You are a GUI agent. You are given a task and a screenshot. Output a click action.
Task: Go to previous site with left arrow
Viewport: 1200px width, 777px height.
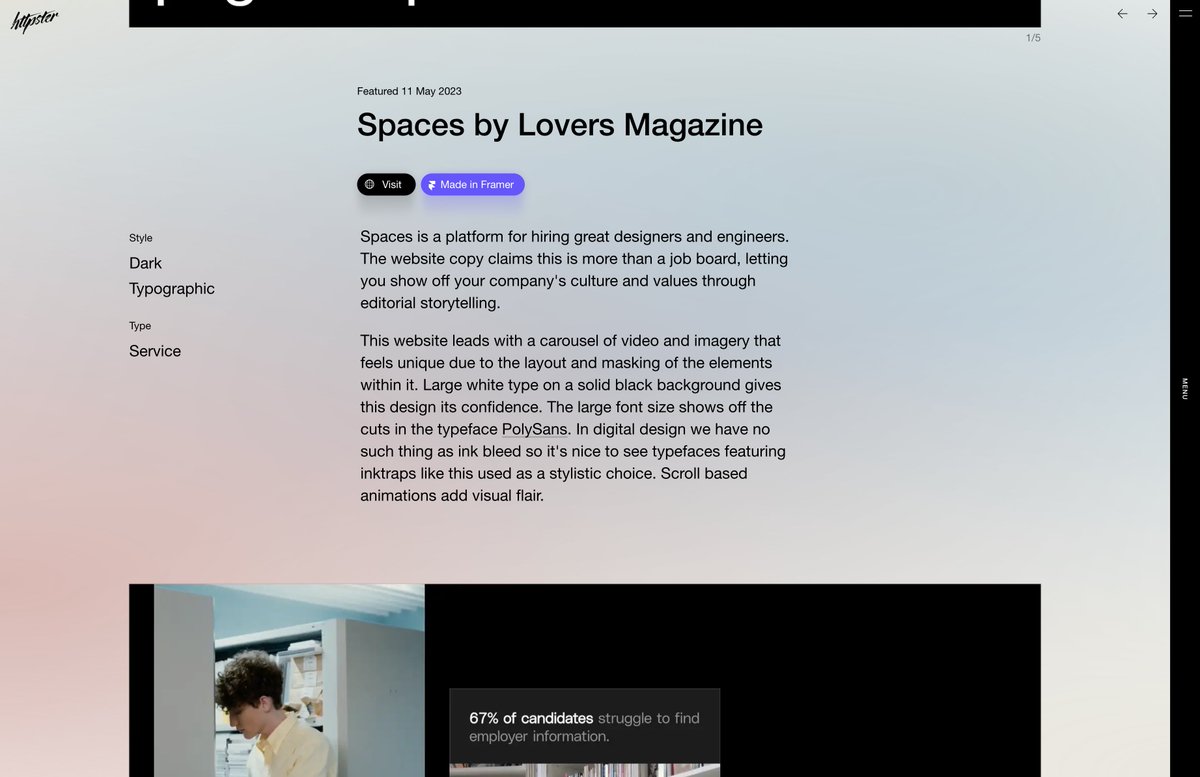point(1122,14)
